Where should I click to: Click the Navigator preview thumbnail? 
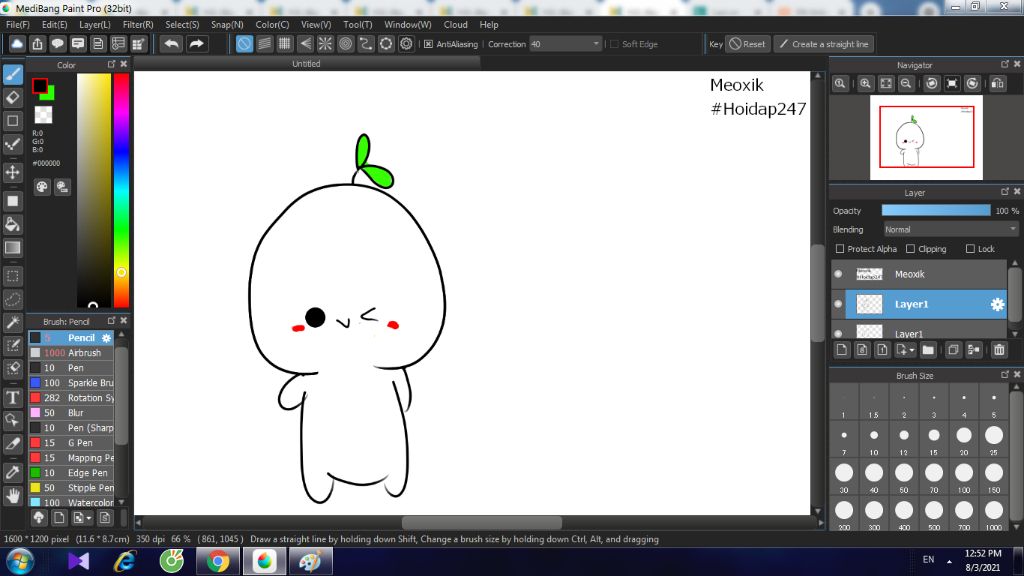click(926, 137)
